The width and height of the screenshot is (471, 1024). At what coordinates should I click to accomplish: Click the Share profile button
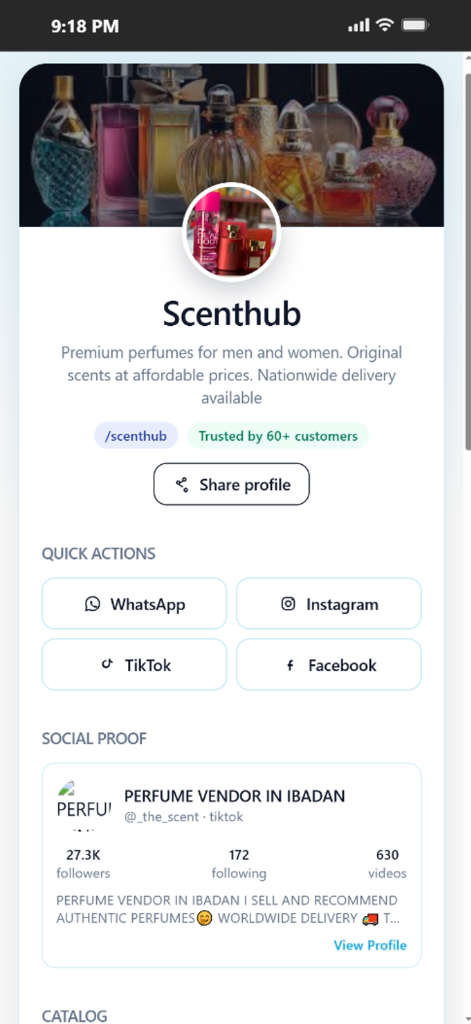[232, 484]
